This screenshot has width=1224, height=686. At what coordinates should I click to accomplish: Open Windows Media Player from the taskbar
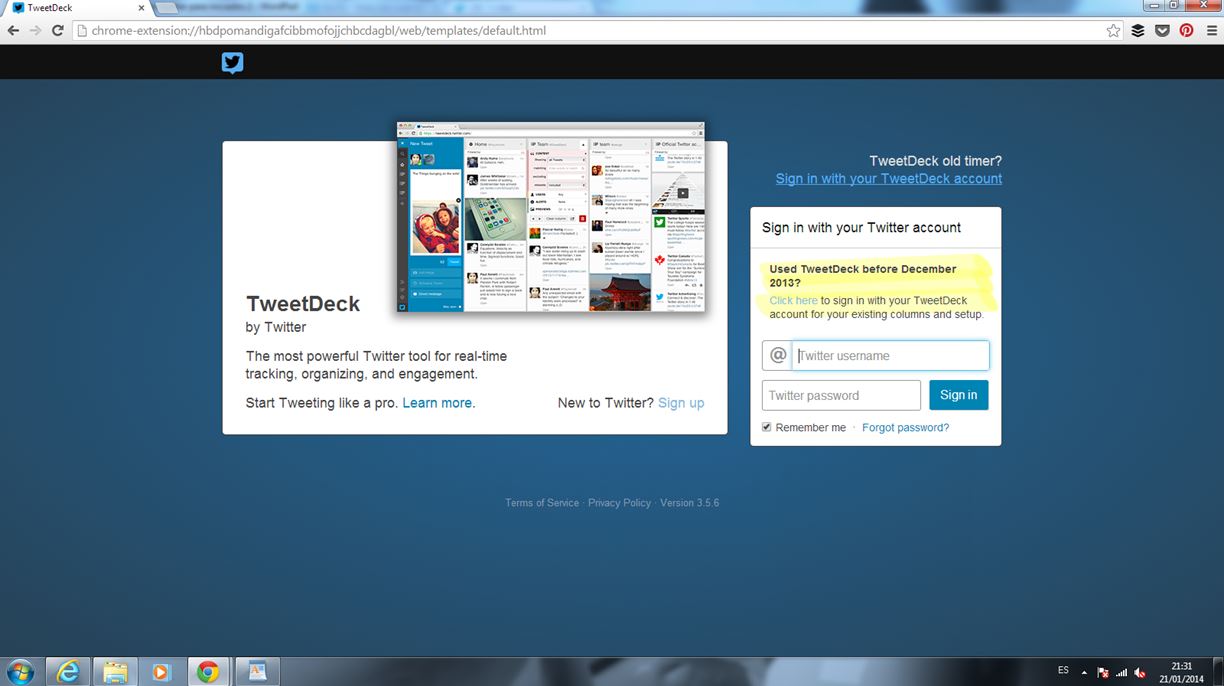click(x=160, y=671)
